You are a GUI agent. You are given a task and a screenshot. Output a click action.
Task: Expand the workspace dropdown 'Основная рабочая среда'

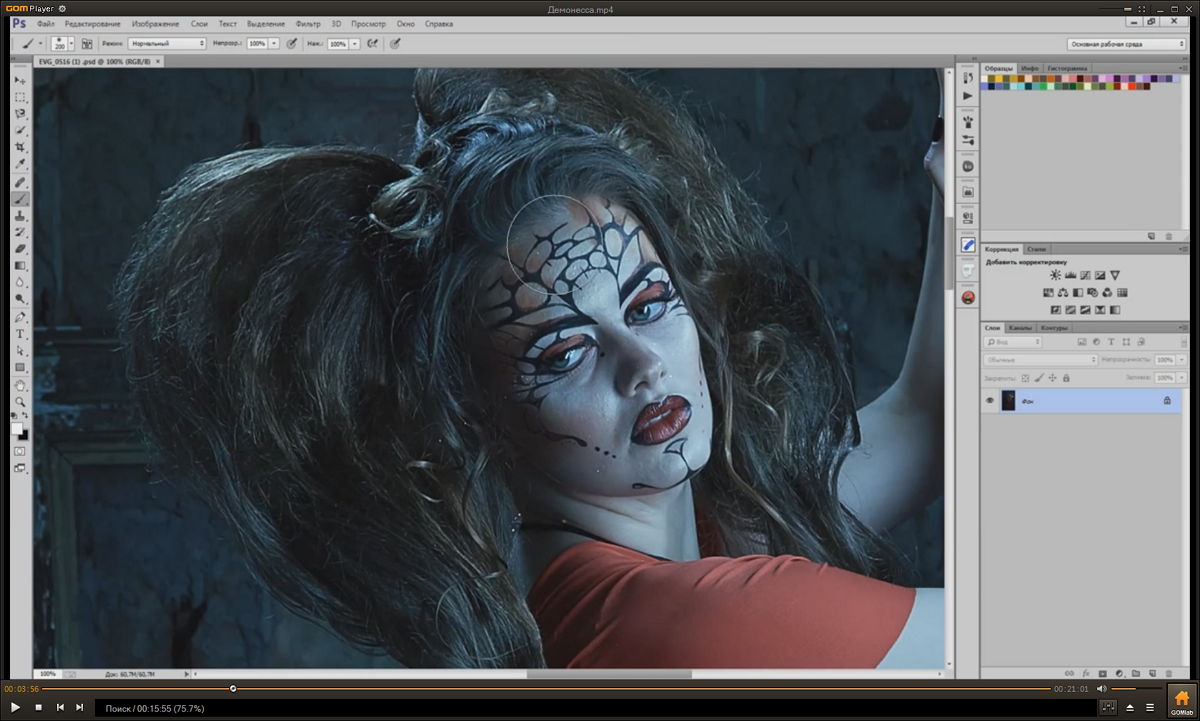click(x=1127, y=44)
